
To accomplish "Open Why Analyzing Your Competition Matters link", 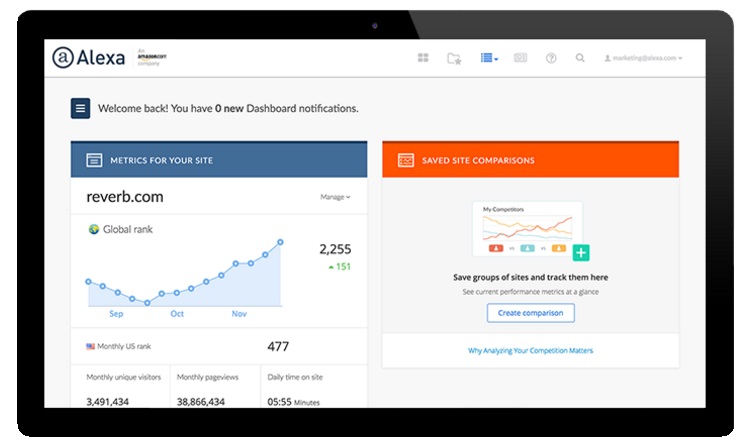I will [531, 351].
